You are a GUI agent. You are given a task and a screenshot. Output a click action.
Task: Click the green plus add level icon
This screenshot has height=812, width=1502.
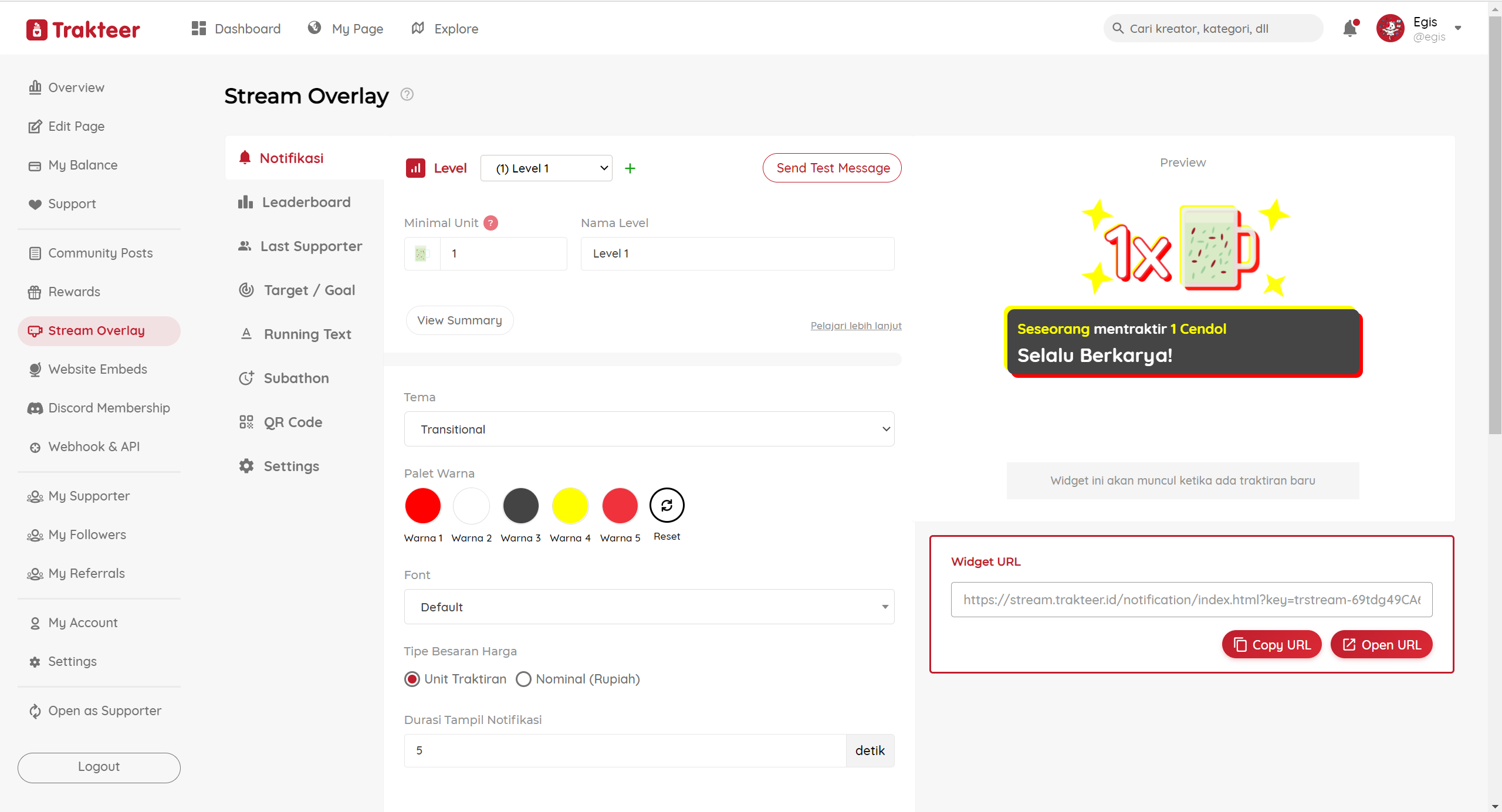630,168
